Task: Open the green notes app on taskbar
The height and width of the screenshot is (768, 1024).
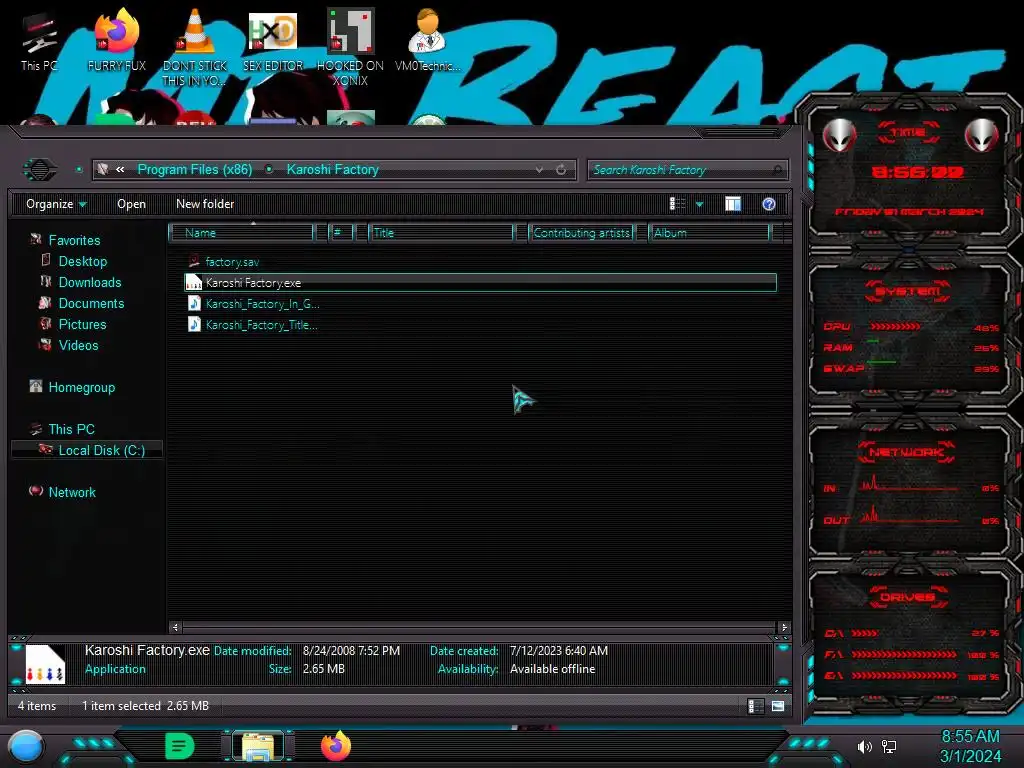Action: tap(180, 746)
